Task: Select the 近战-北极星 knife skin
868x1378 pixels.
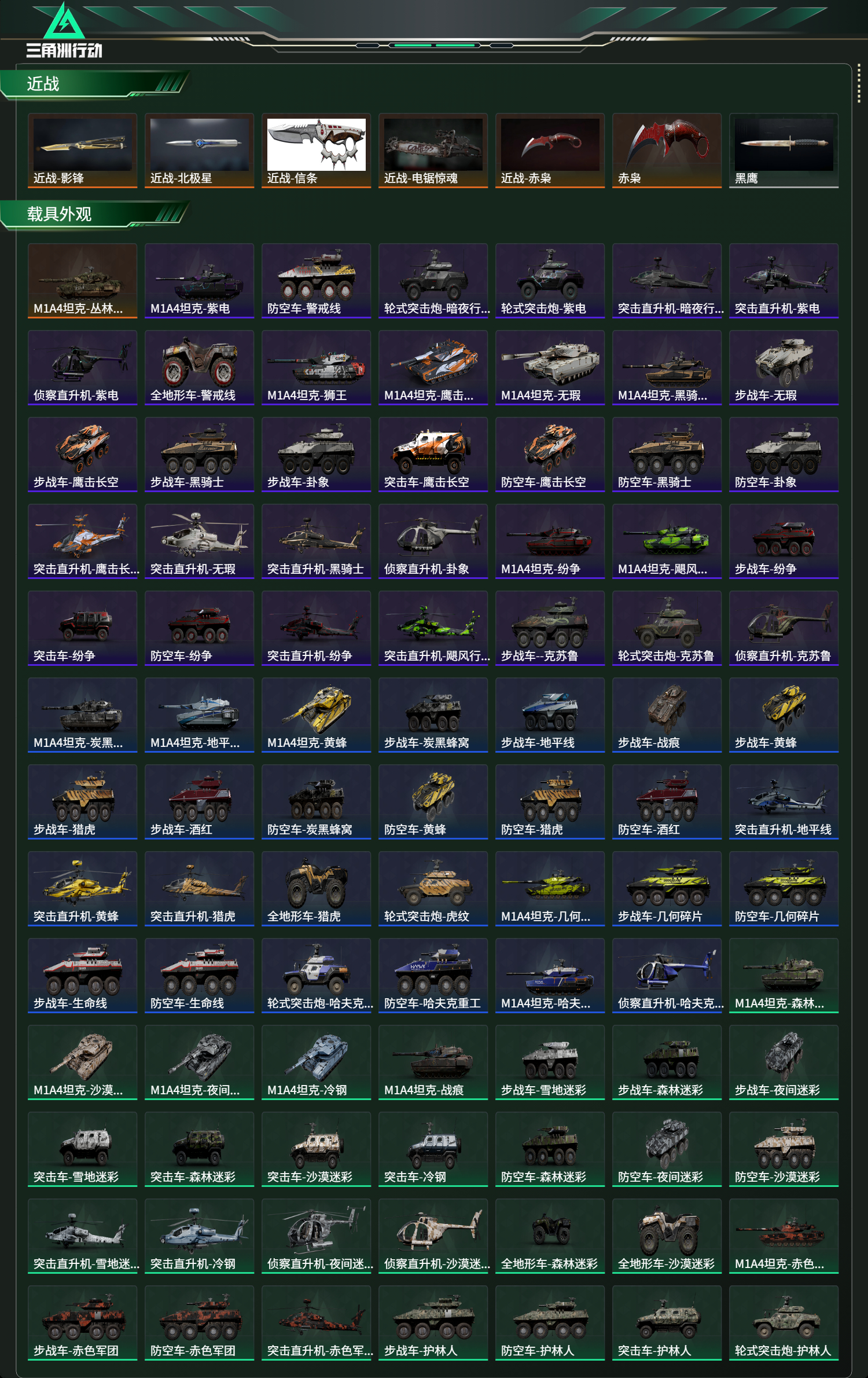Action: tap(200, 151)
